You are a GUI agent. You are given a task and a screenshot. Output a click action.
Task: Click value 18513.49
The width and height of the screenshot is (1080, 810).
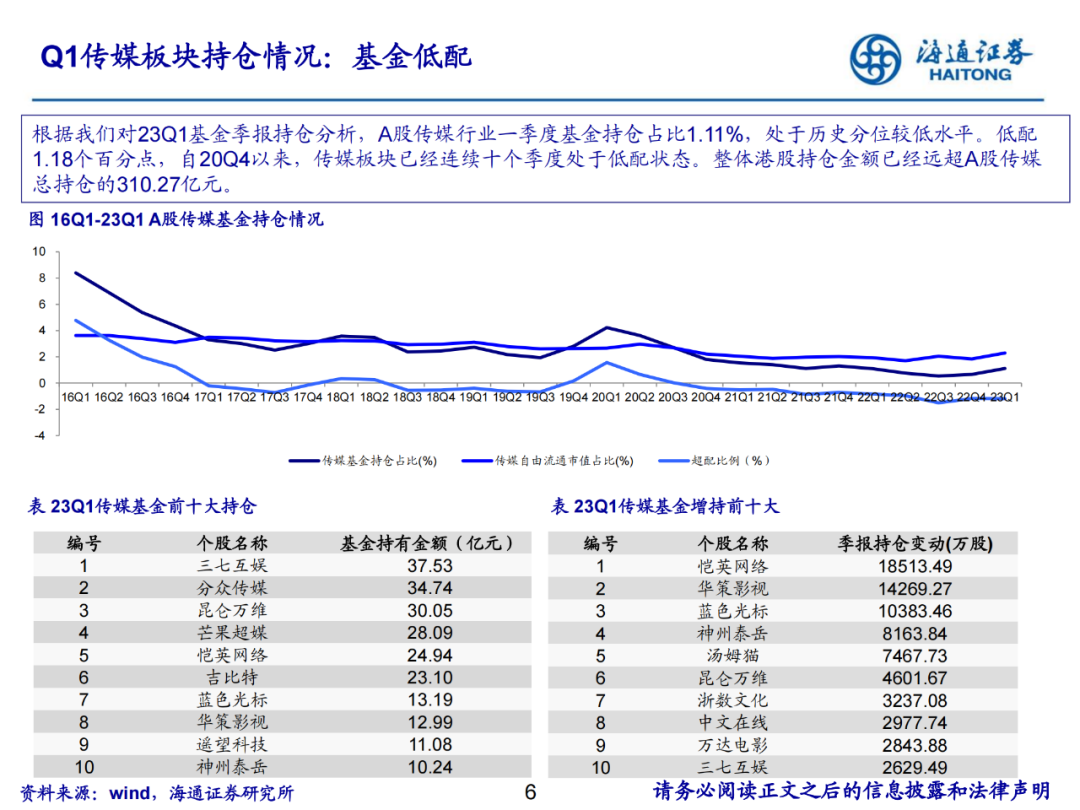tap(915, 567)
